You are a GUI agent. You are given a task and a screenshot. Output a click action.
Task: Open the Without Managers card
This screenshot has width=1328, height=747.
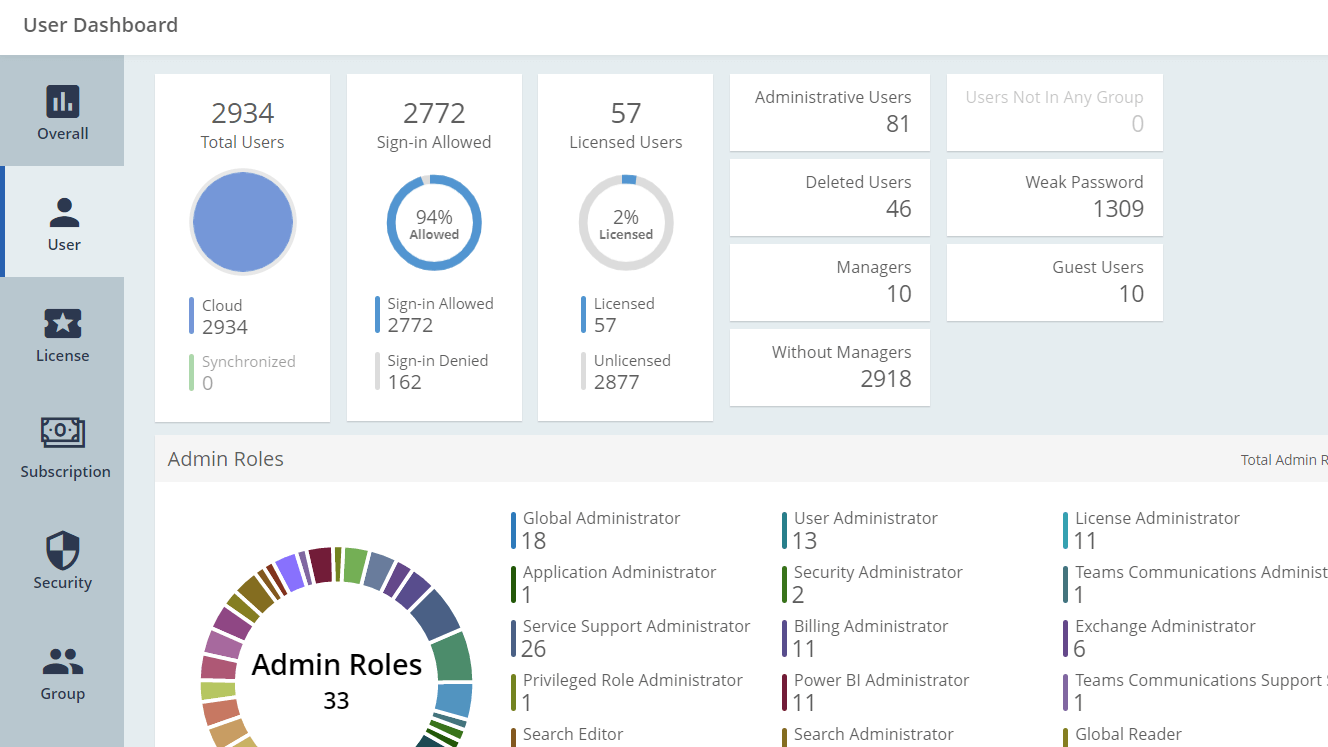pos(829,366)
